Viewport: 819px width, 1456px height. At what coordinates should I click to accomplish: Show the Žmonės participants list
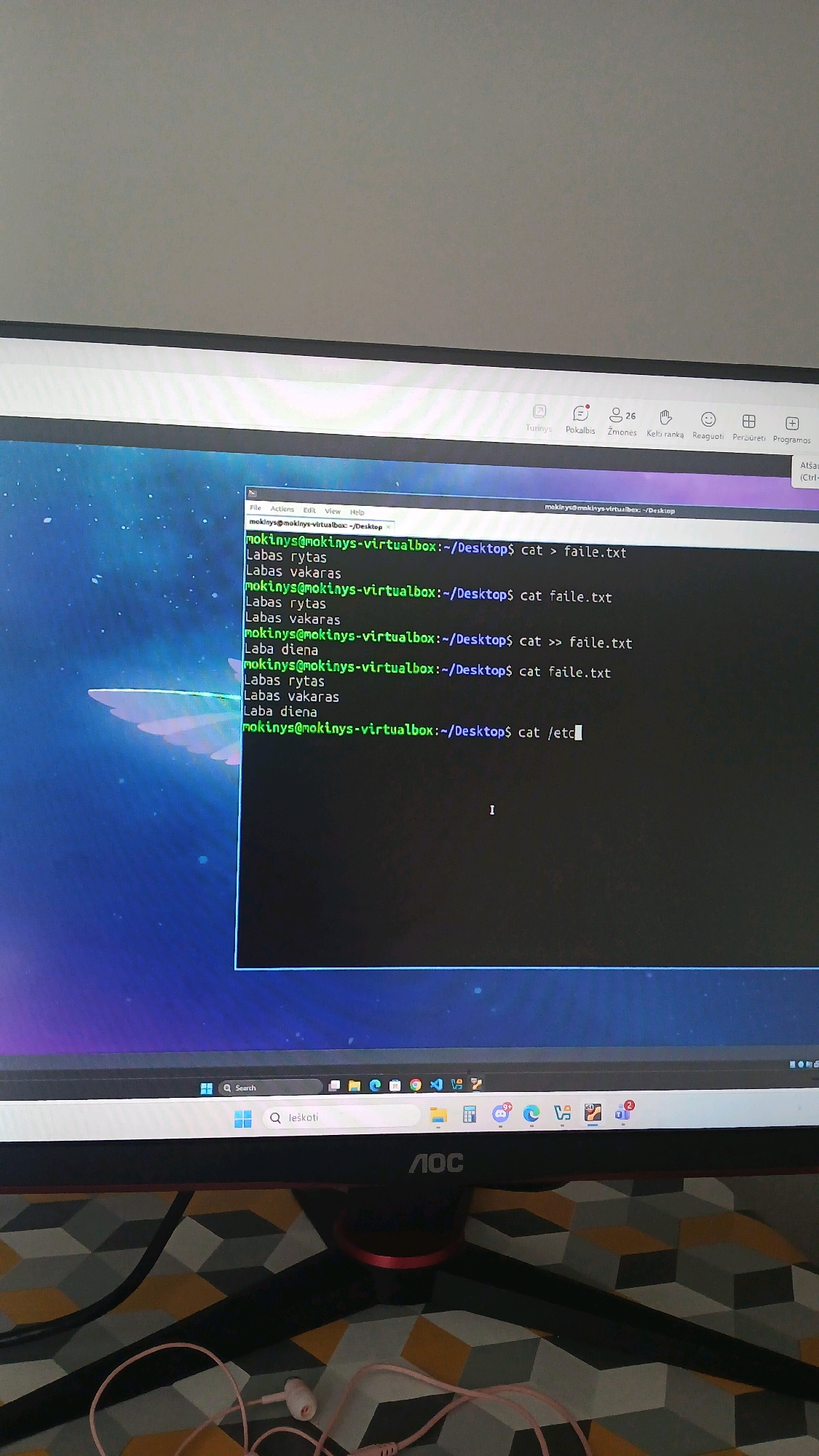(x=622, y=422)
